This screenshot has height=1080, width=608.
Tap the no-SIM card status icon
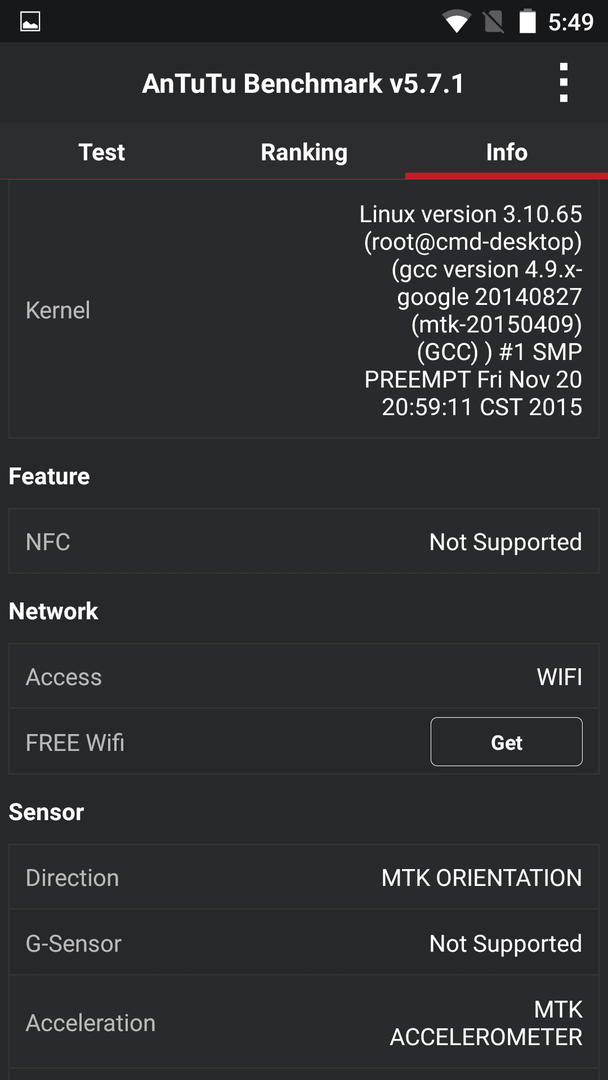coord(493,22)
